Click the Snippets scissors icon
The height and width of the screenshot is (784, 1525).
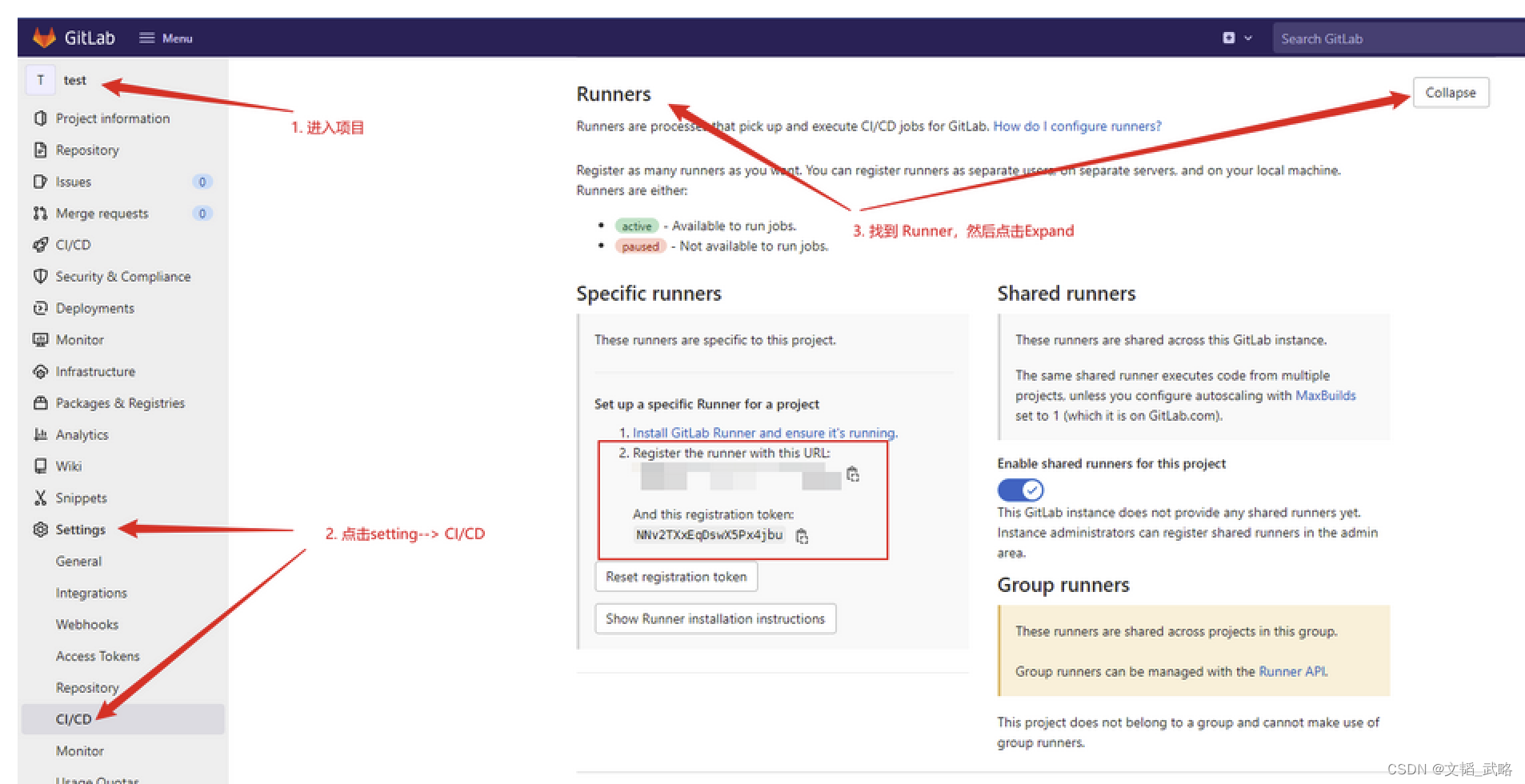pyautogui.click(x=40, y=498)
